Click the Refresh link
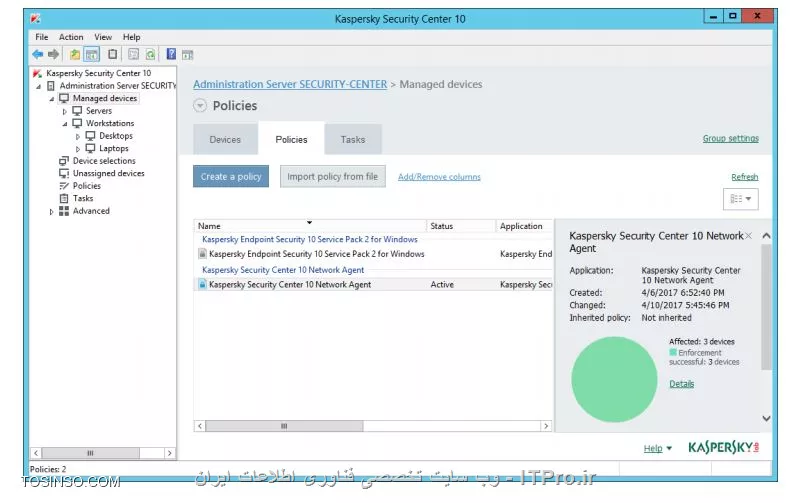 click(745, 177)
